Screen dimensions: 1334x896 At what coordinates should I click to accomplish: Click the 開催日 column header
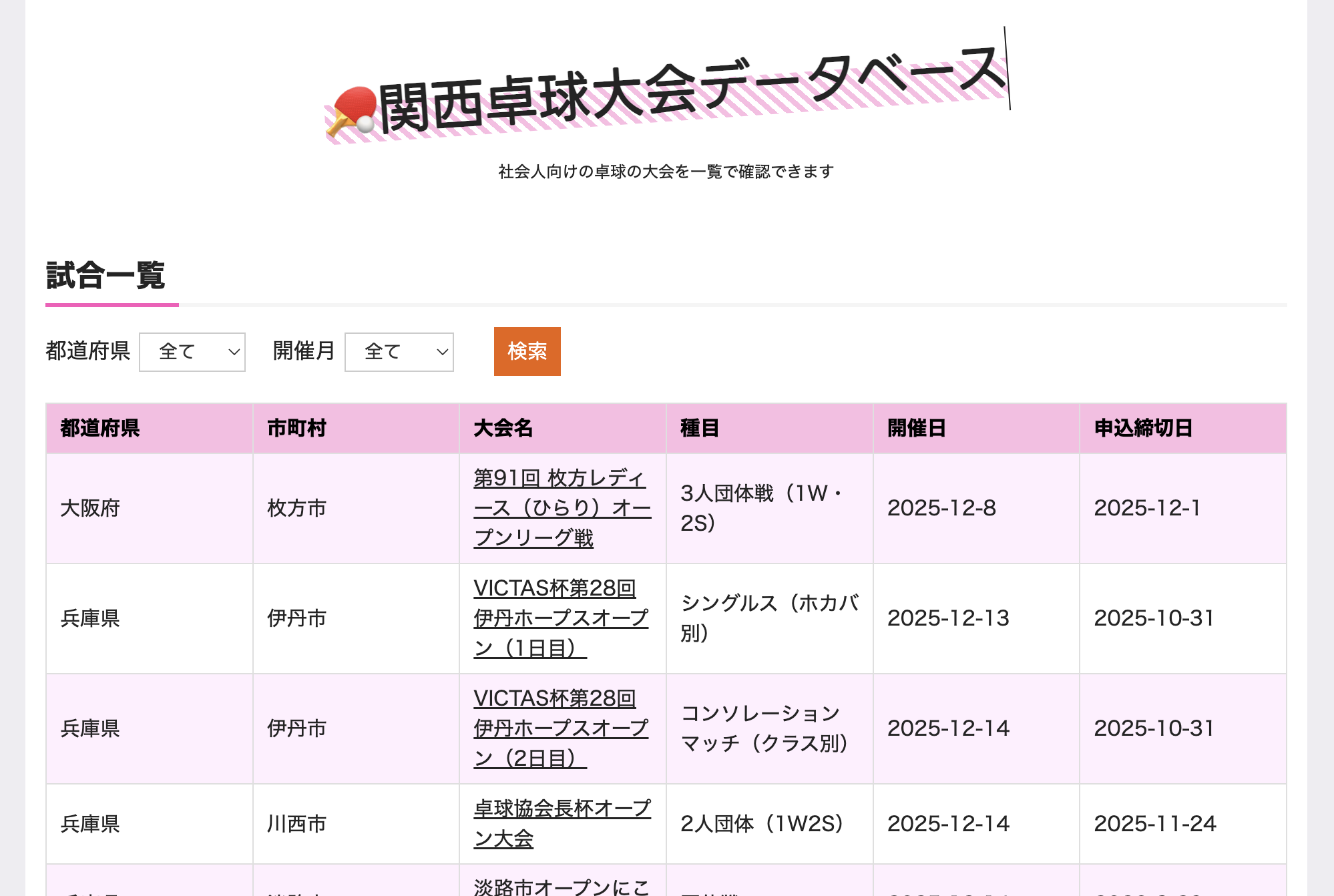pos(916,428)
